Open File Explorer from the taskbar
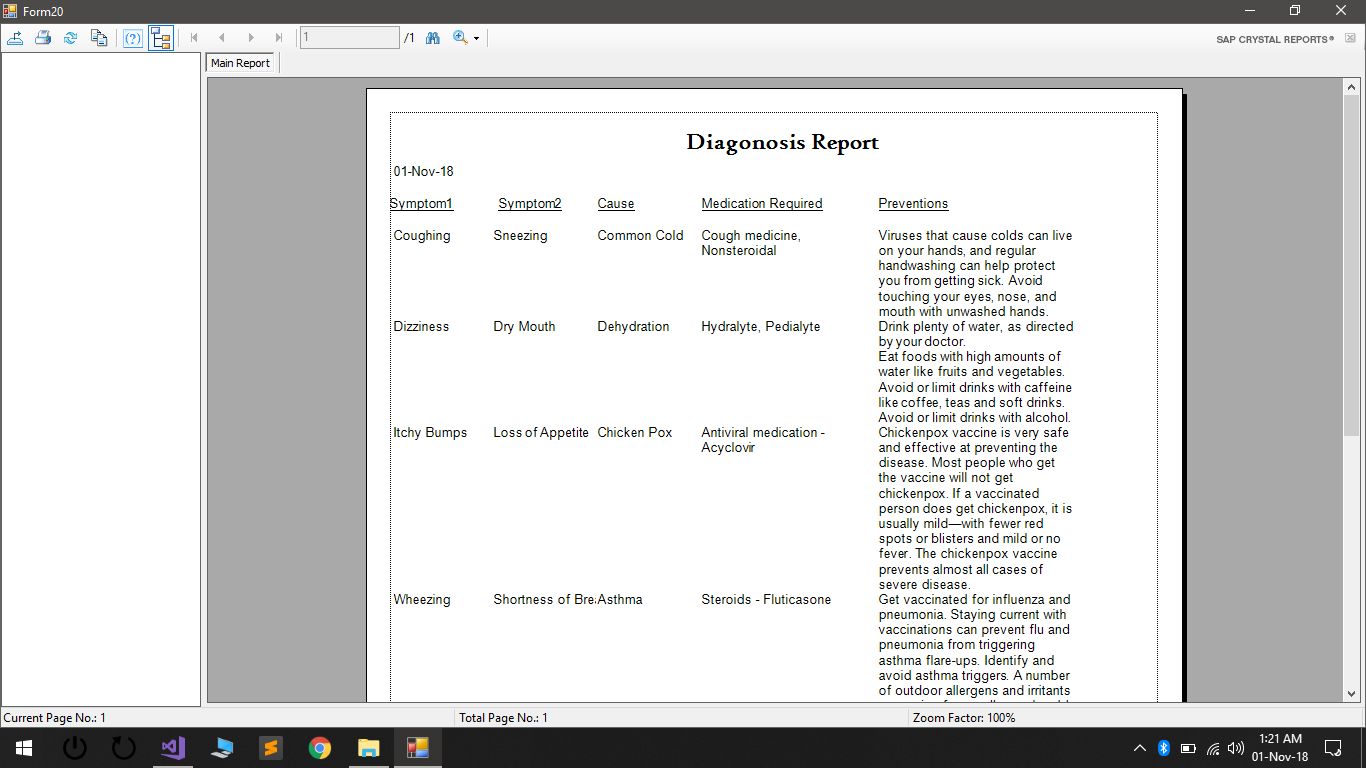 [x=369, y=748]
